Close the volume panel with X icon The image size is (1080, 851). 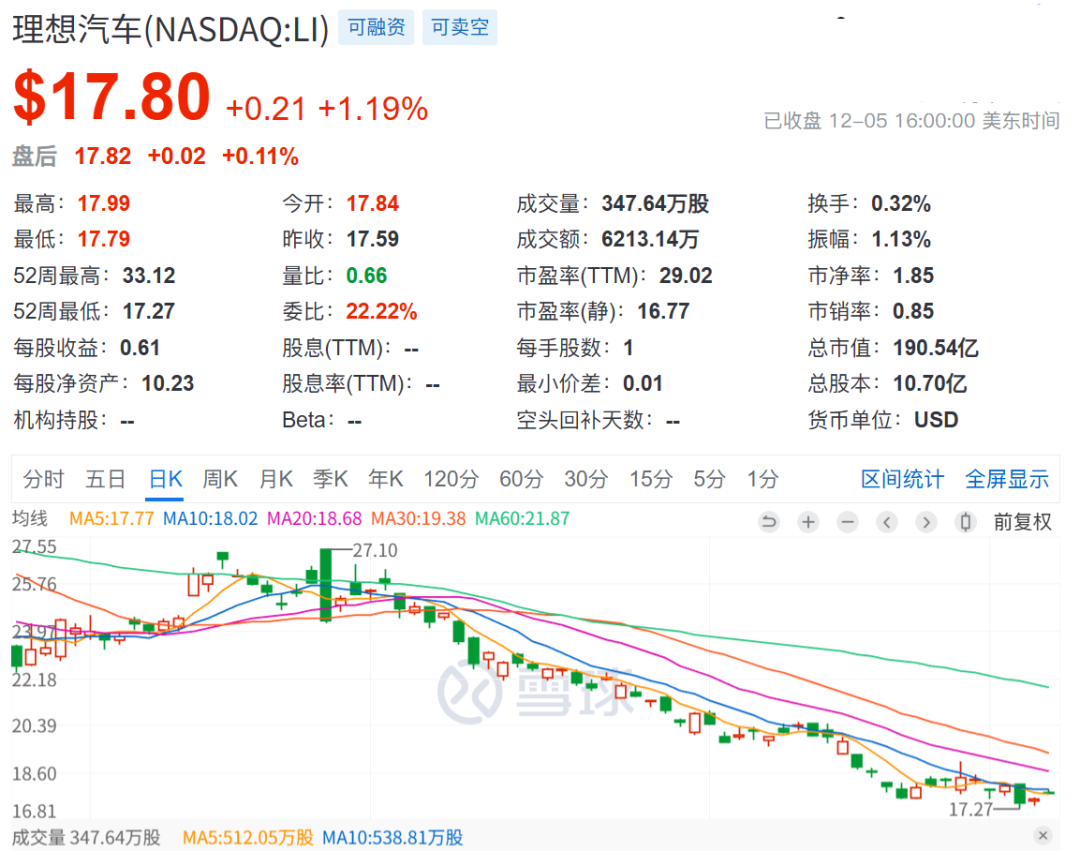[x=1043, y=835]
